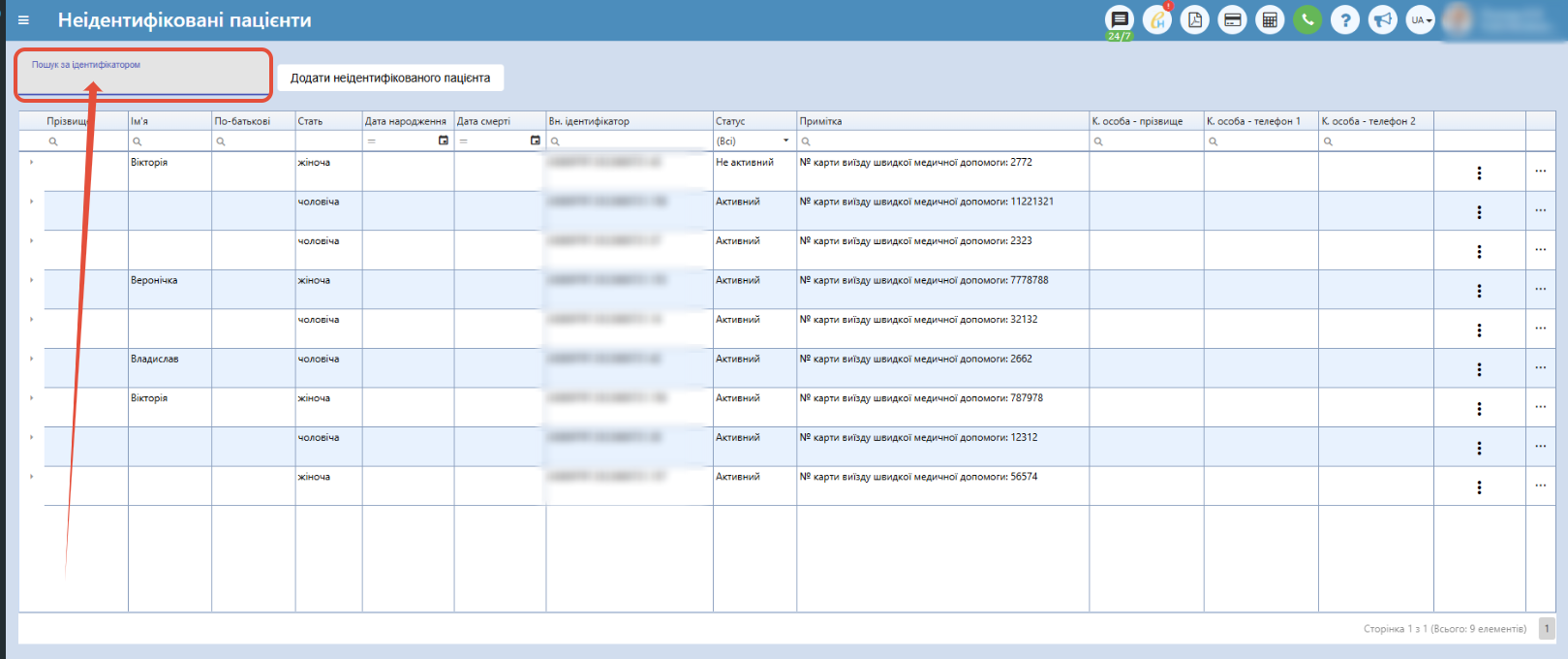Open vertical dots menu for card 7778788 row
Screen dimensions: 1568x659
click(1479, 291)
